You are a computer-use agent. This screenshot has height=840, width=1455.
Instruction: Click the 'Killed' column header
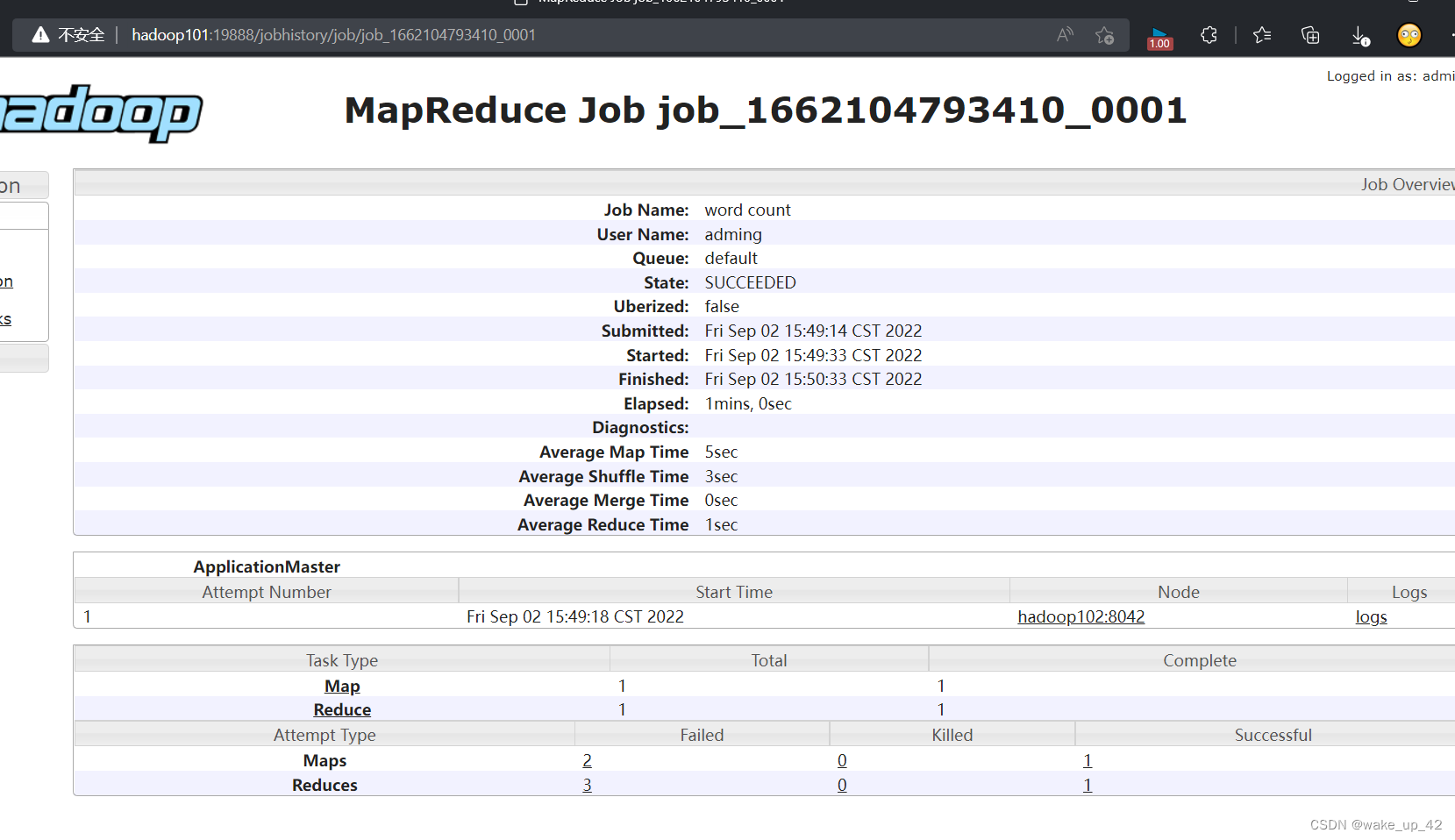(x=952, y=735)
